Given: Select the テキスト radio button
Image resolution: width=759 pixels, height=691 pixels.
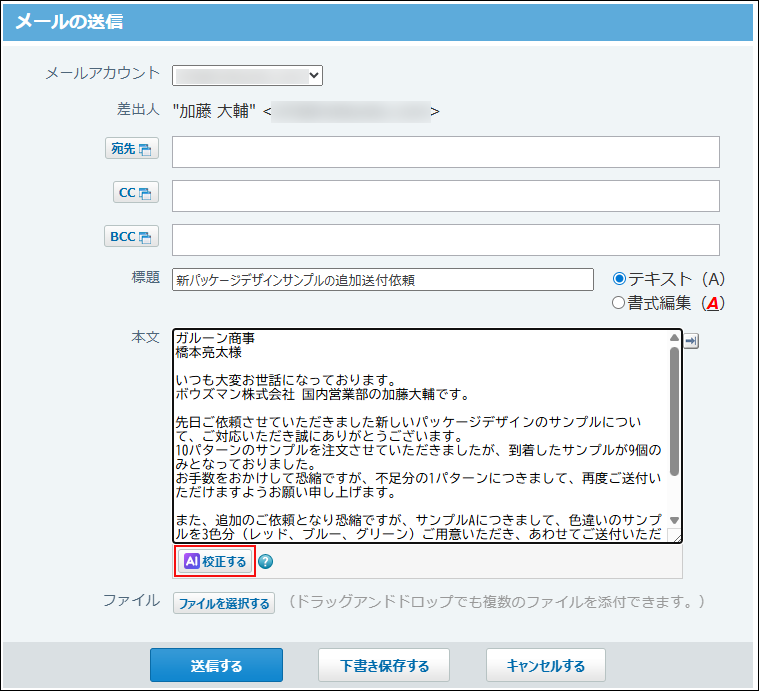Looking at the screenshot, I should tap(619, 279).
